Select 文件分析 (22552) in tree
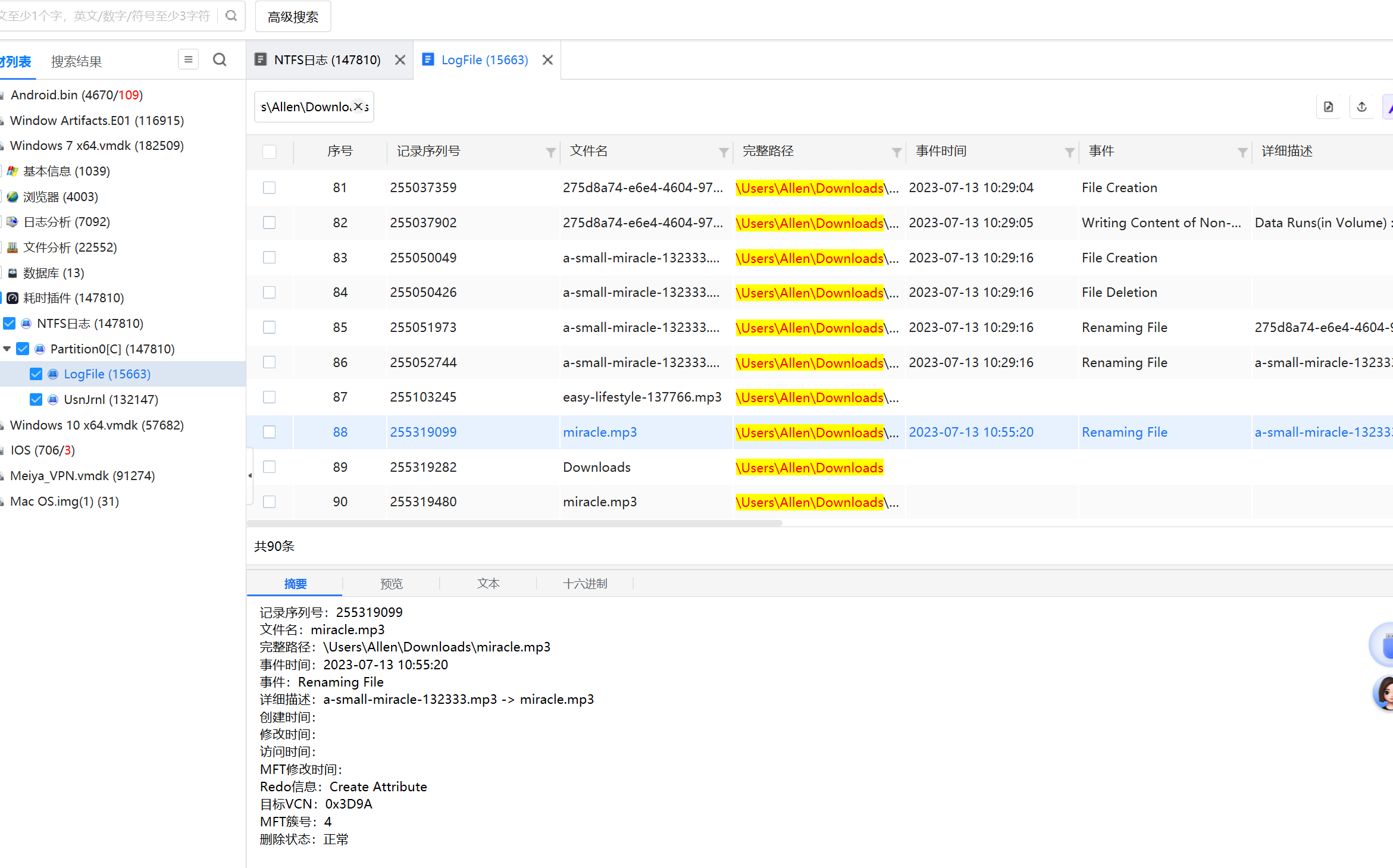Image resolution: width=1393 pixels, height=868 pixels. 70,247
